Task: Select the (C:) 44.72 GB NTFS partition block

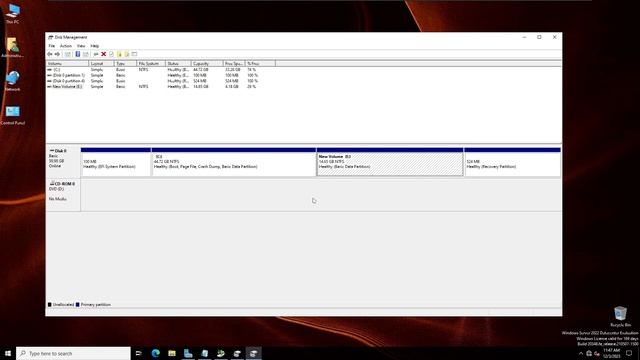Action: click(234, 162)
